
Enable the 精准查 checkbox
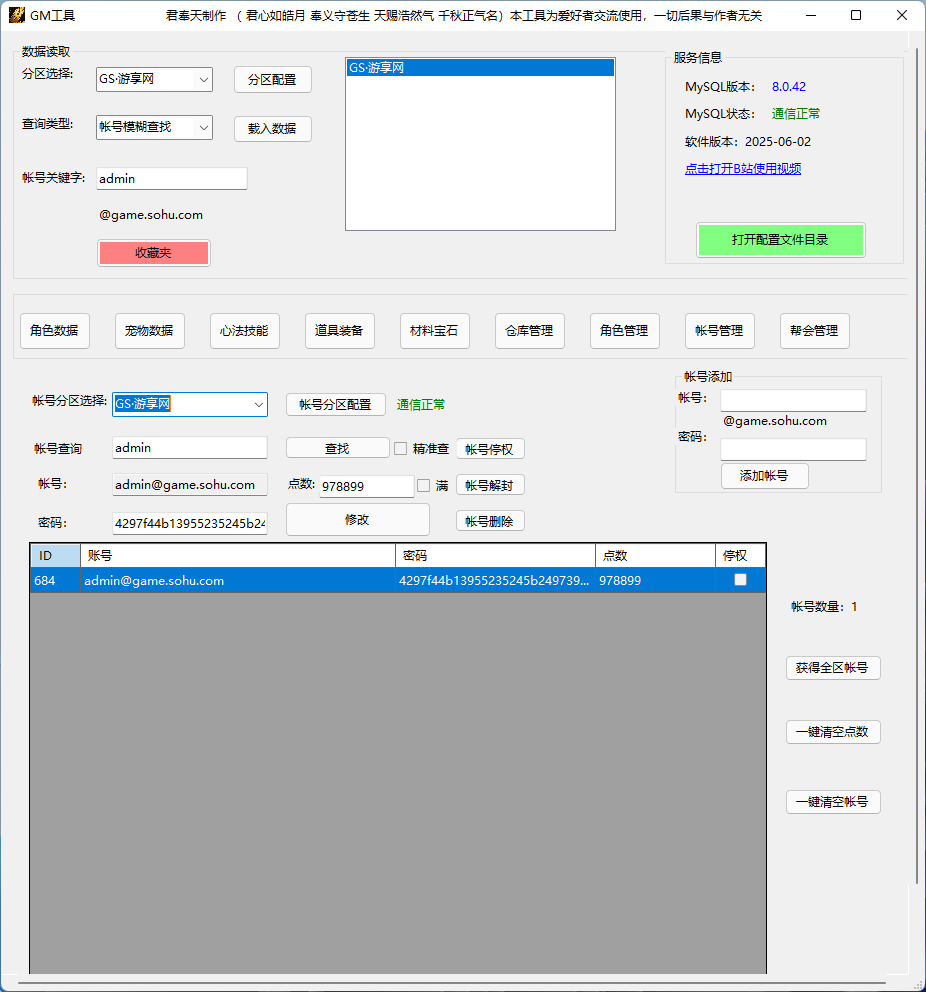(x=401, y=449)
